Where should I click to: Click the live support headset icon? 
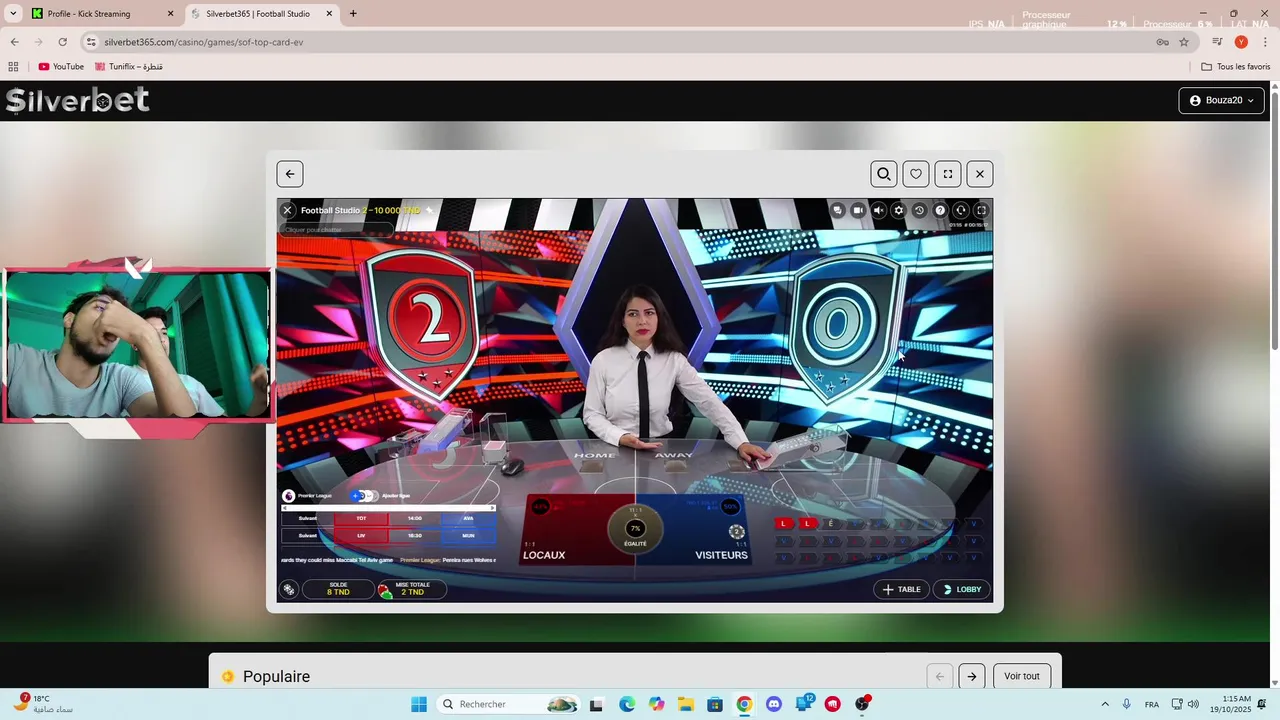tap(961, 210)
